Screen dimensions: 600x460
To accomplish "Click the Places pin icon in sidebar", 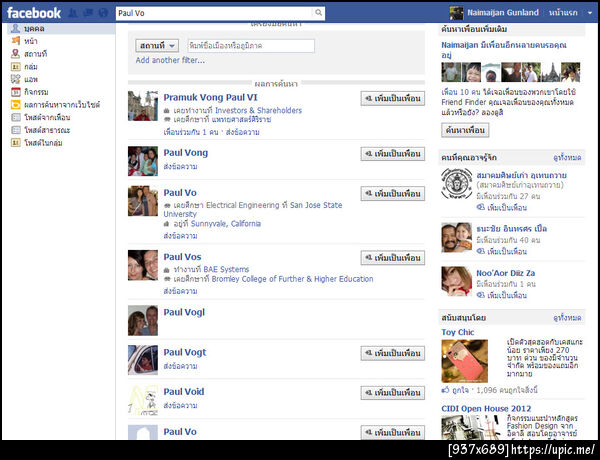I will point(16,53).
